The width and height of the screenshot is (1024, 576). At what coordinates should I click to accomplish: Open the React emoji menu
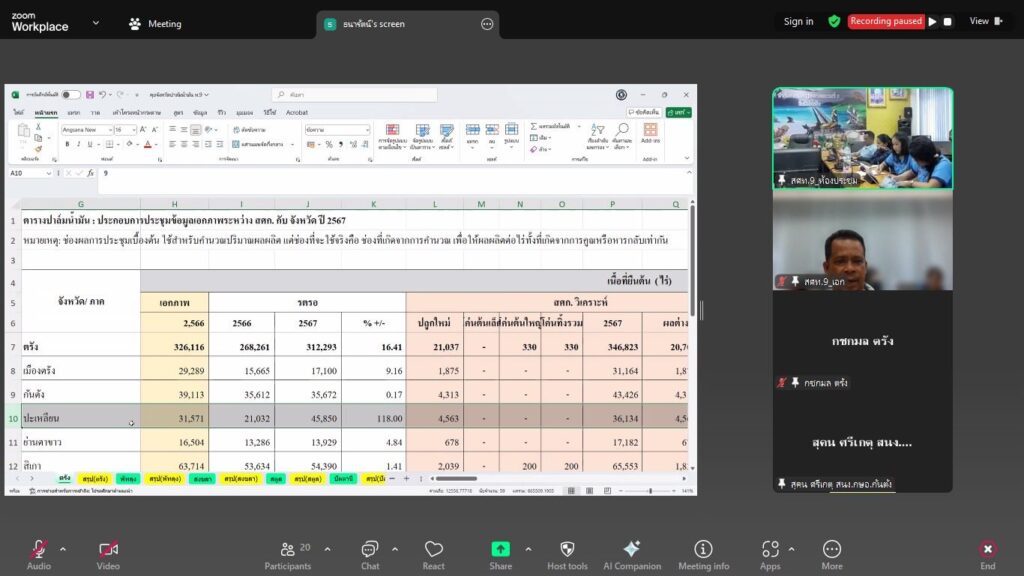pyautogui.click(x=433, y=553)
